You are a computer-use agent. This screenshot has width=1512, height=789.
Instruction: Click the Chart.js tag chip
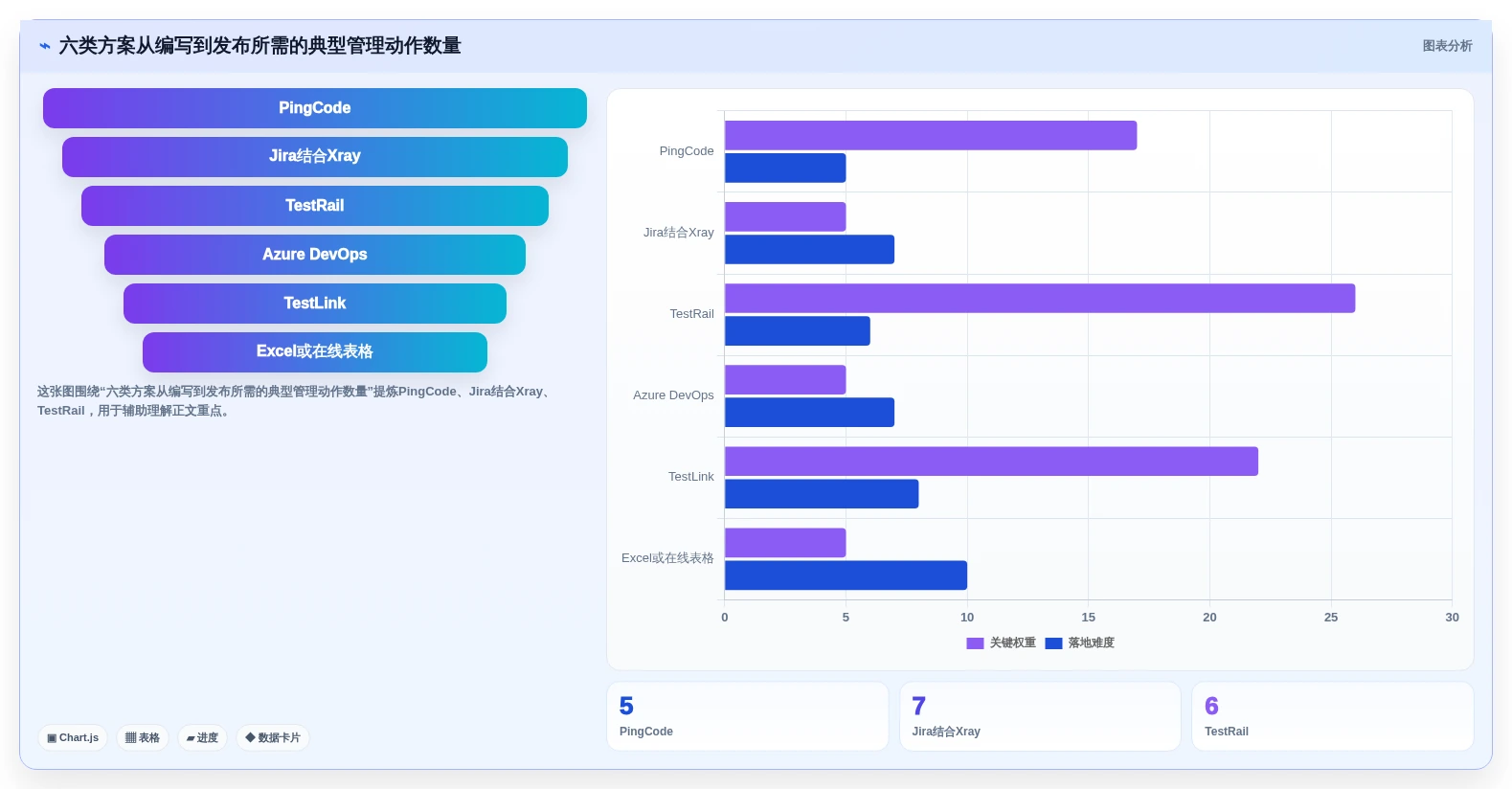tap(73, 738)
